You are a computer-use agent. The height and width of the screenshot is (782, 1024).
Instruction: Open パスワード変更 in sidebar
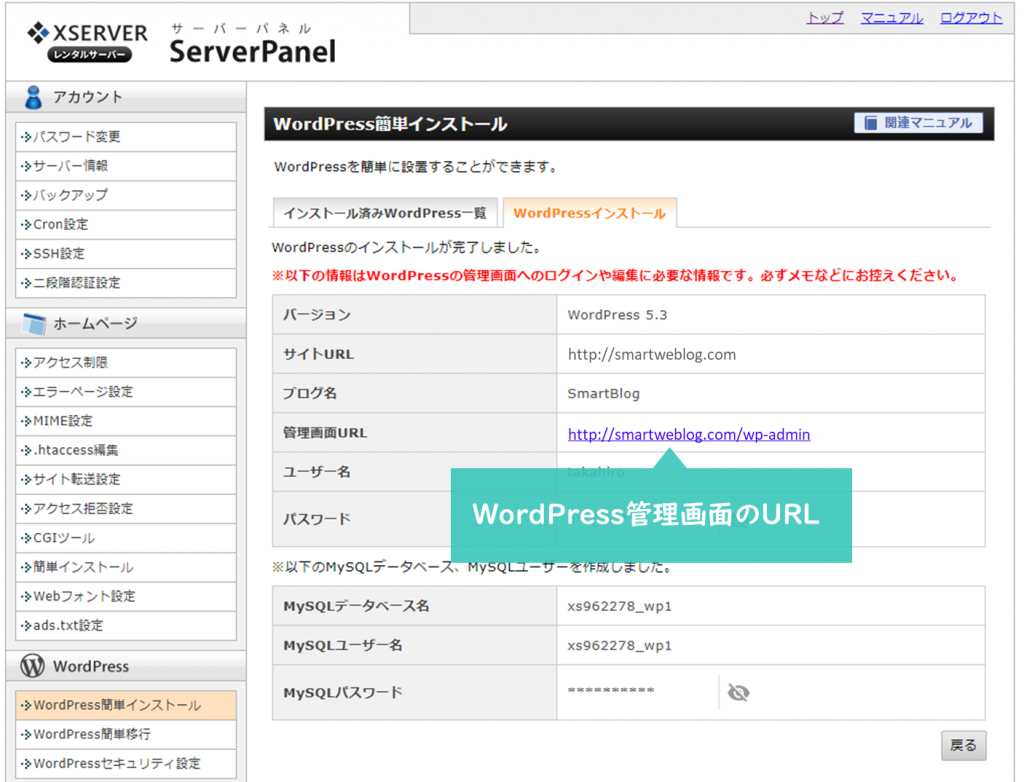[x=126, y=137]
